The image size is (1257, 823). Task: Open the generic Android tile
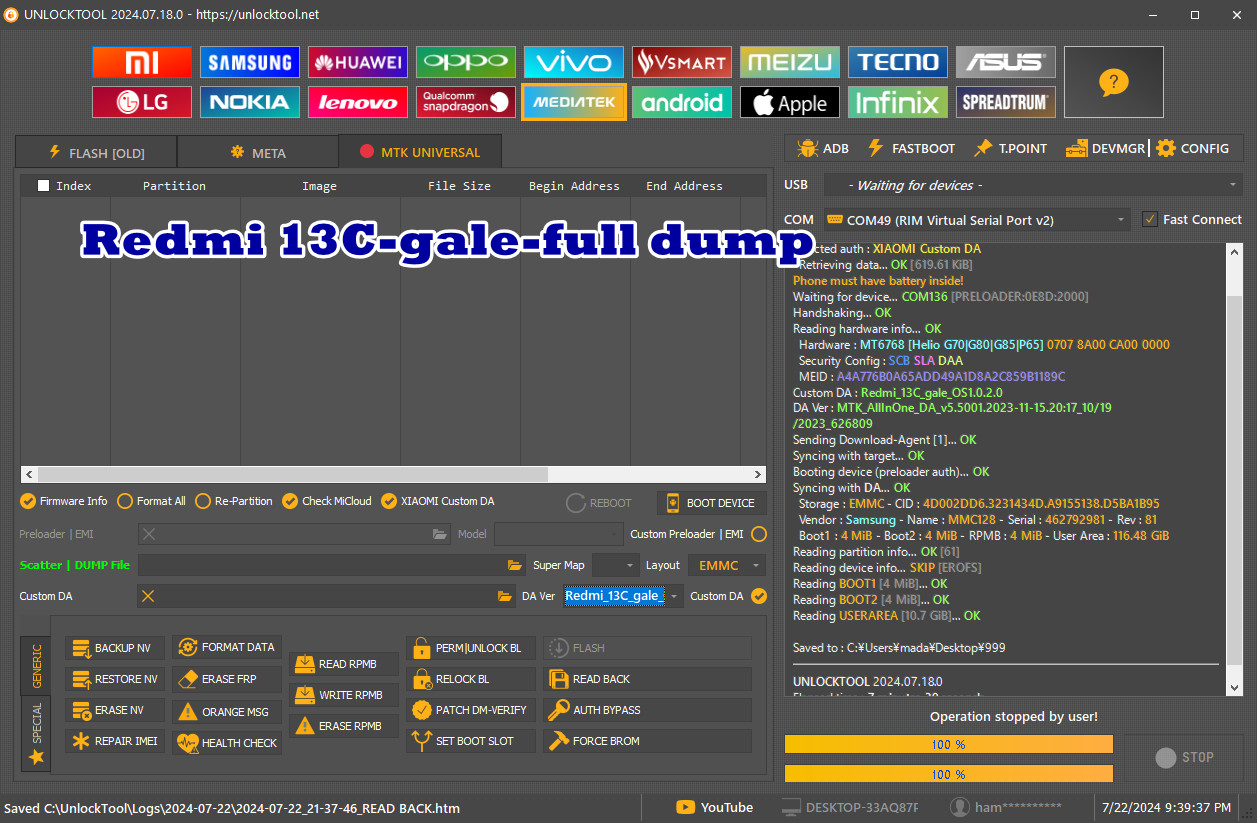(682, 102)
